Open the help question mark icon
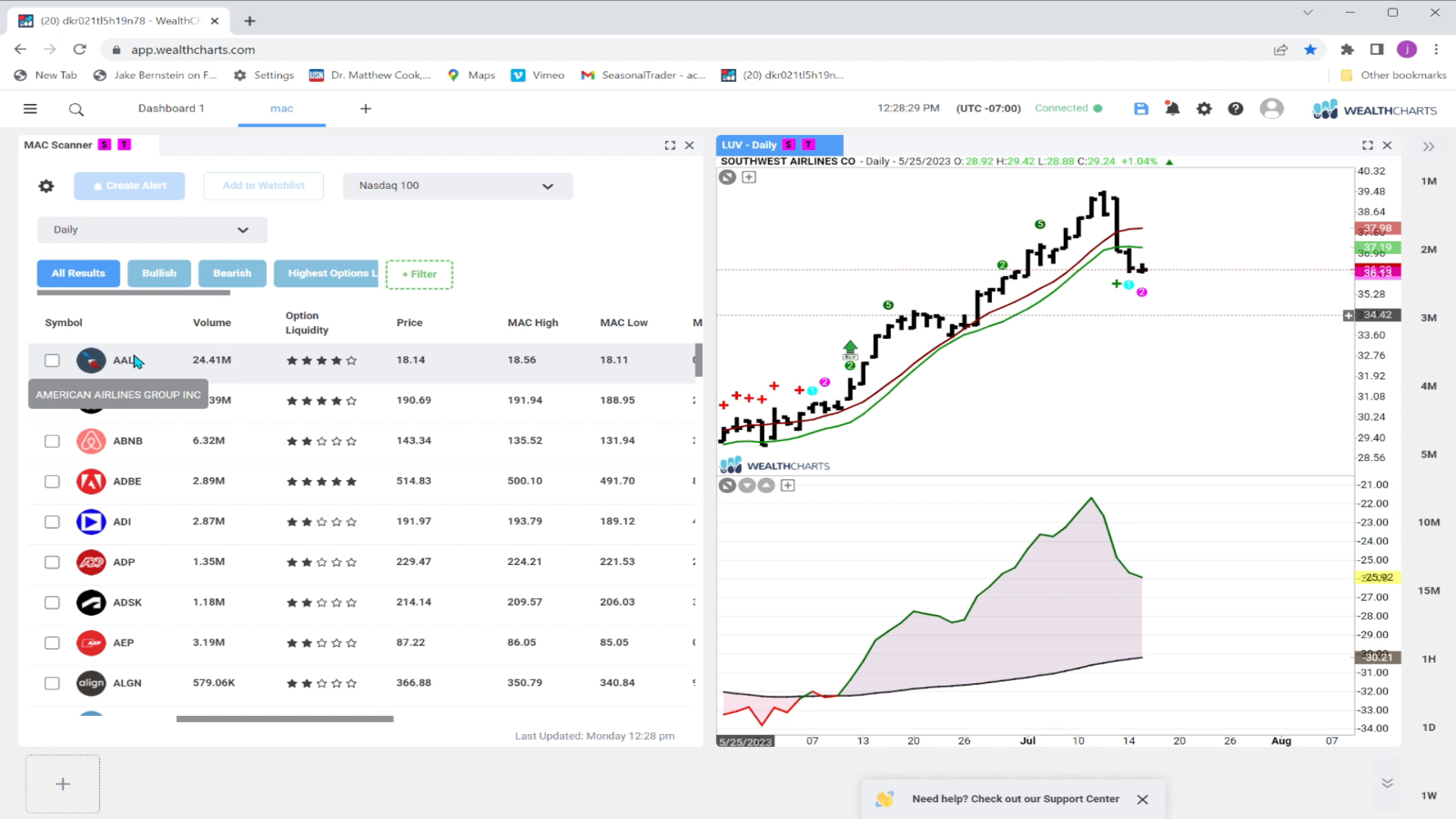The width and height of the screenshot is (1456, 819). tap(1235, 108)
